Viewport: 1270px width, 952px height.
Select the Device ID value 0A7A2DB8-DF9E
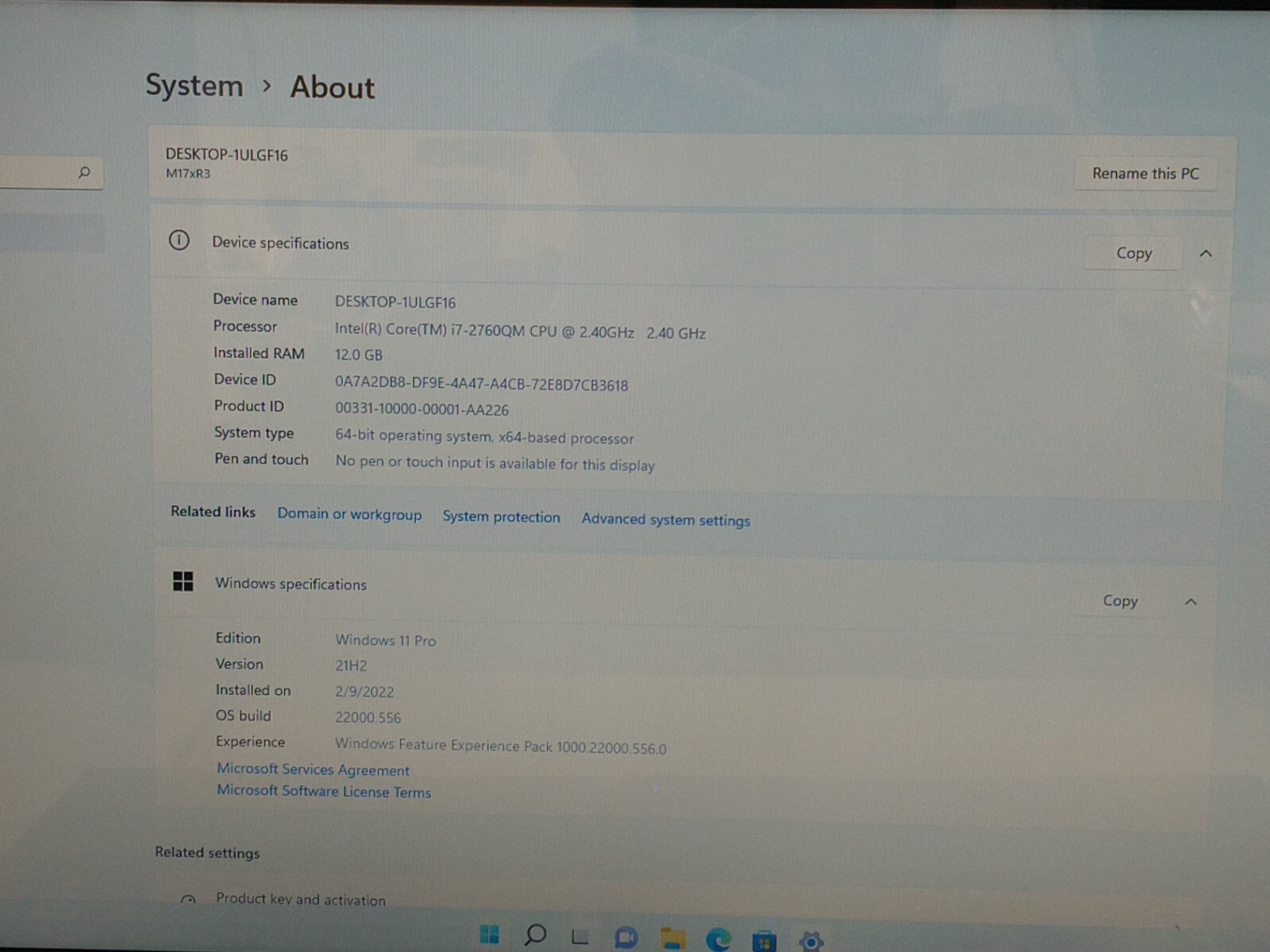click(x=481, y=384)
